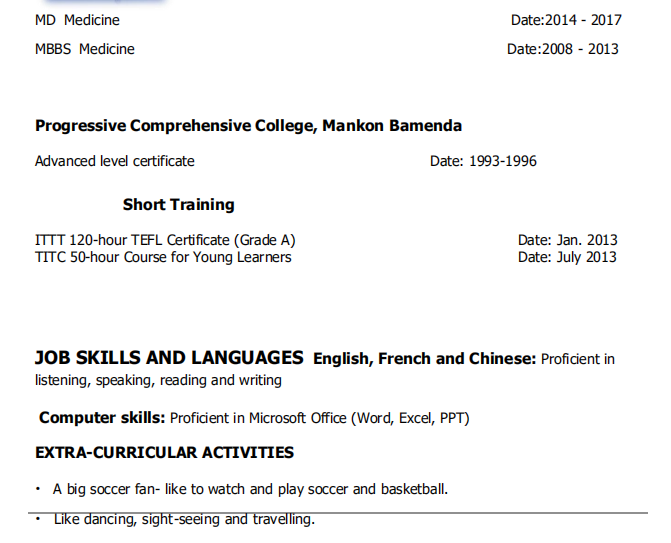Click the 'EXTRA-CURRICULAR ACTIVITIES' heading
The height and width of the screenshot is (543, 671).
(x=164, y=453)
